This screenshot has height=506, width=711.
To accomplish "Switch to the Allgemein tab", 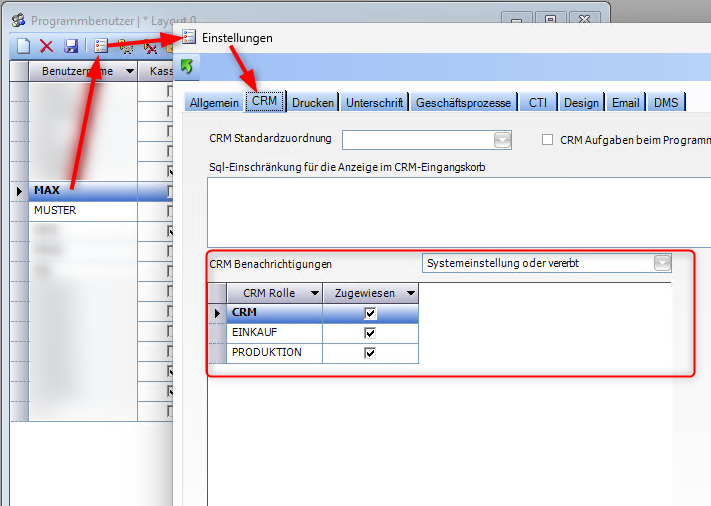I will 214,102.
